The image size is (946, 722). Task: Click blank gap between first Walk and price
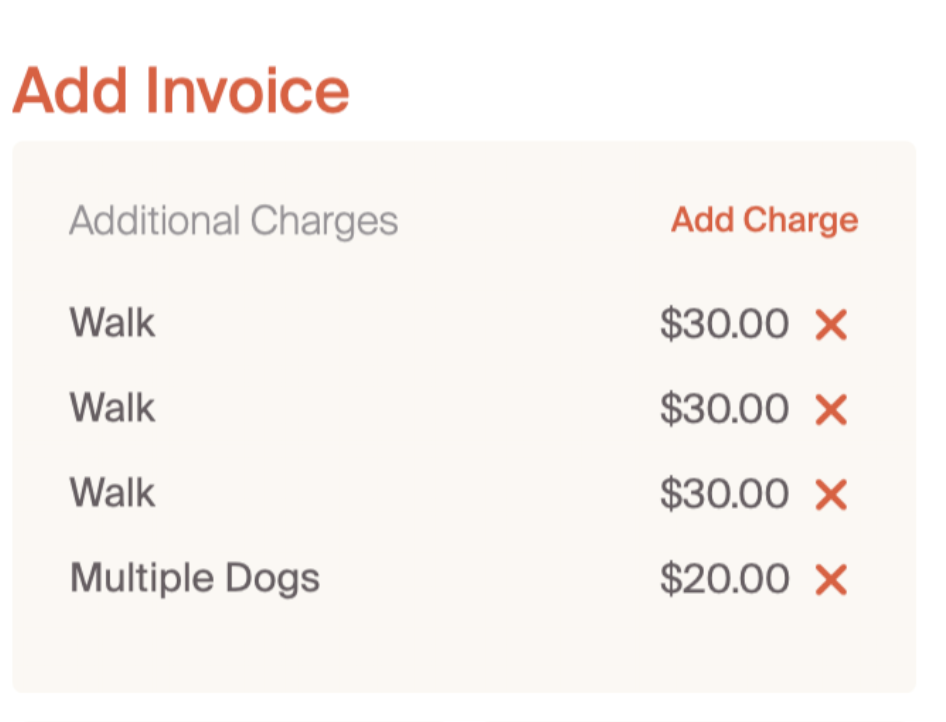(x=400, y=325)
